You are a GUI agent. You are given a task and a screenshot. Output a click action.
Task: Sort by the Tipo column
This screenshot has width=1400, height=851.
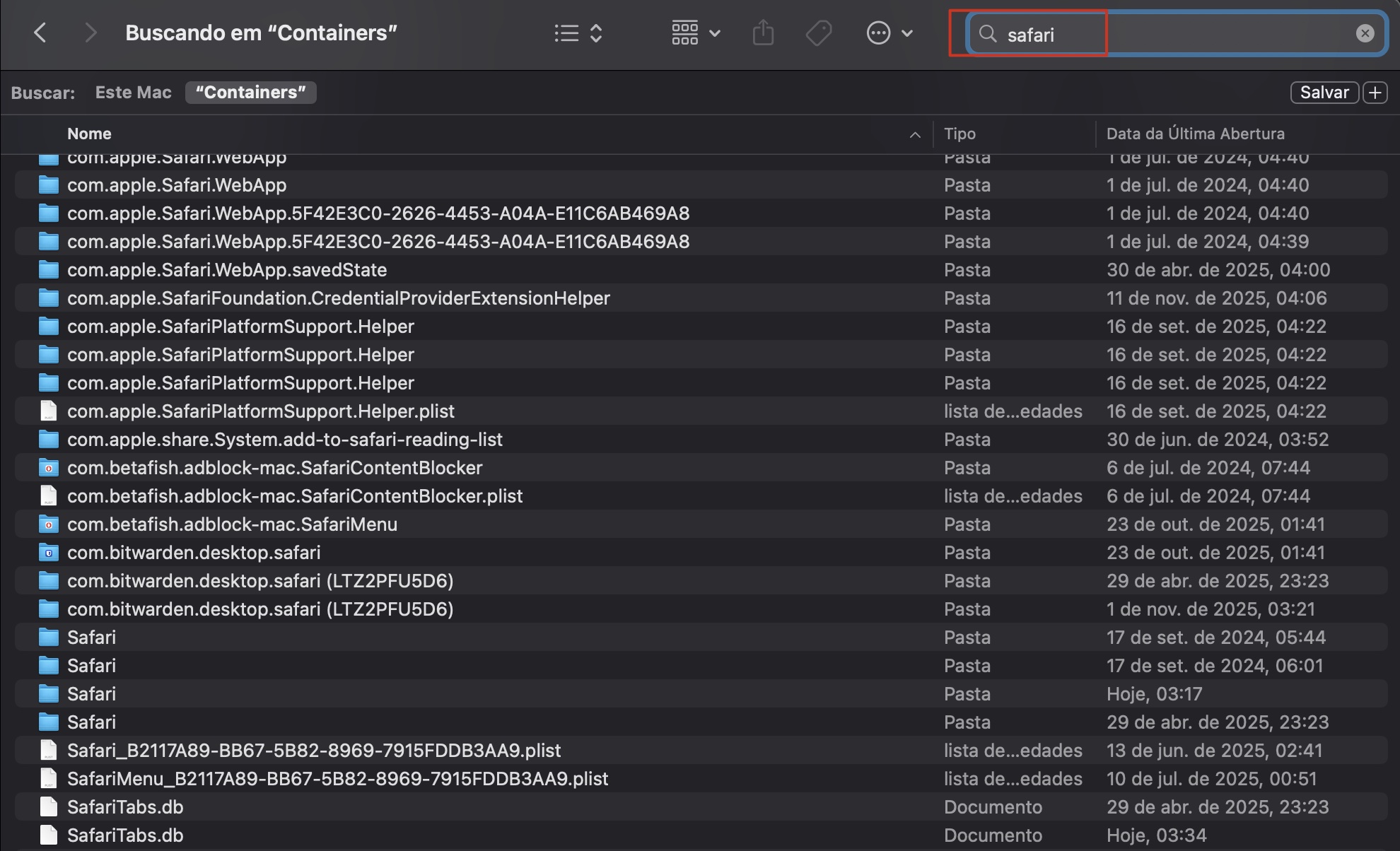coord(959,134)
